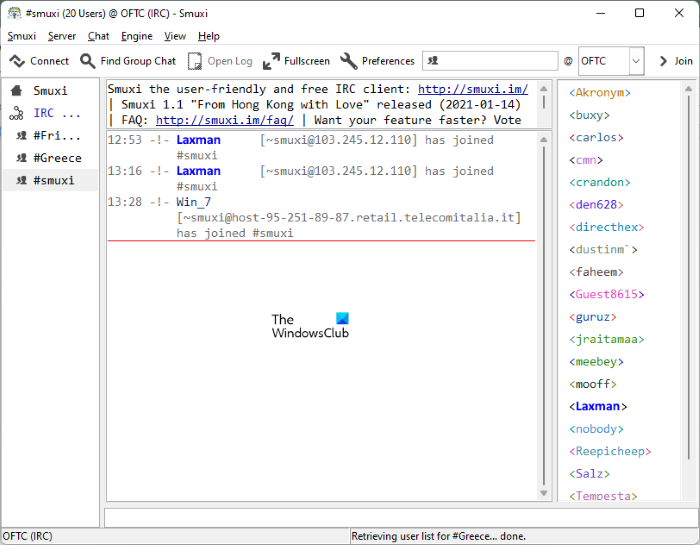Click the group icon beside #smuxi
Image resolution: width=700 pixels, height=545 pixels.
point(21,180)
